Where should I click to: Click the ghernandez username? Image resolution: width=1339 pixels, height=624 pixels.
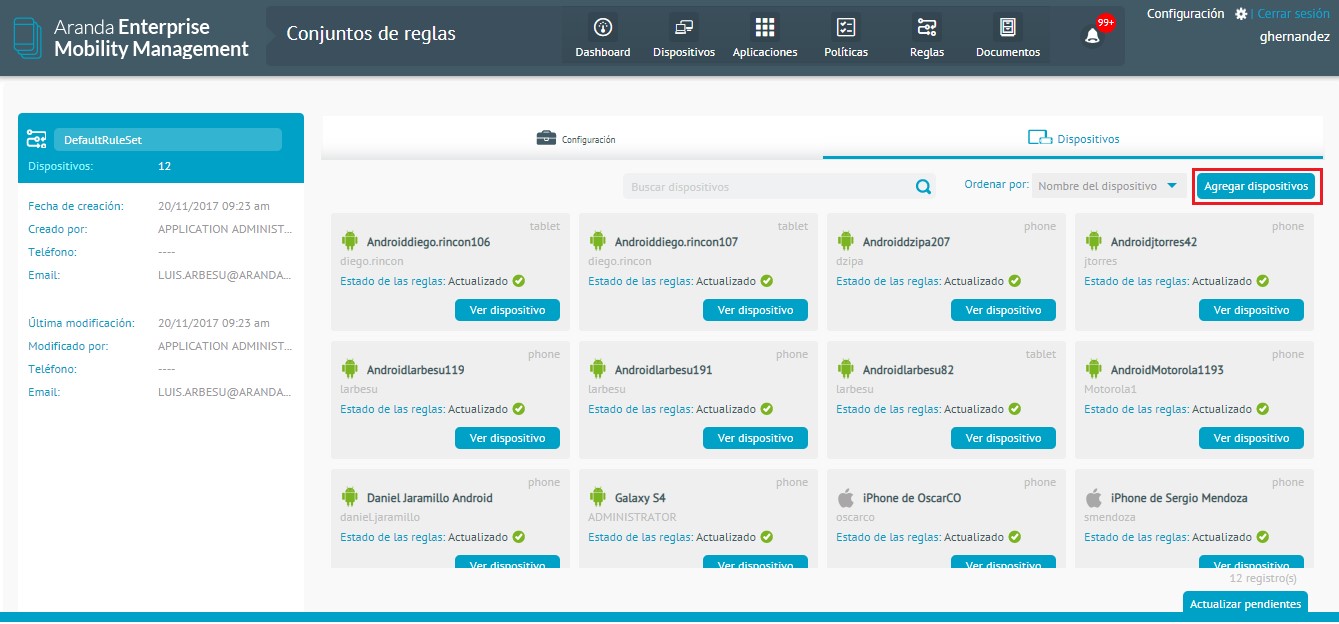pyautogui.click(x=1295, y=36)
